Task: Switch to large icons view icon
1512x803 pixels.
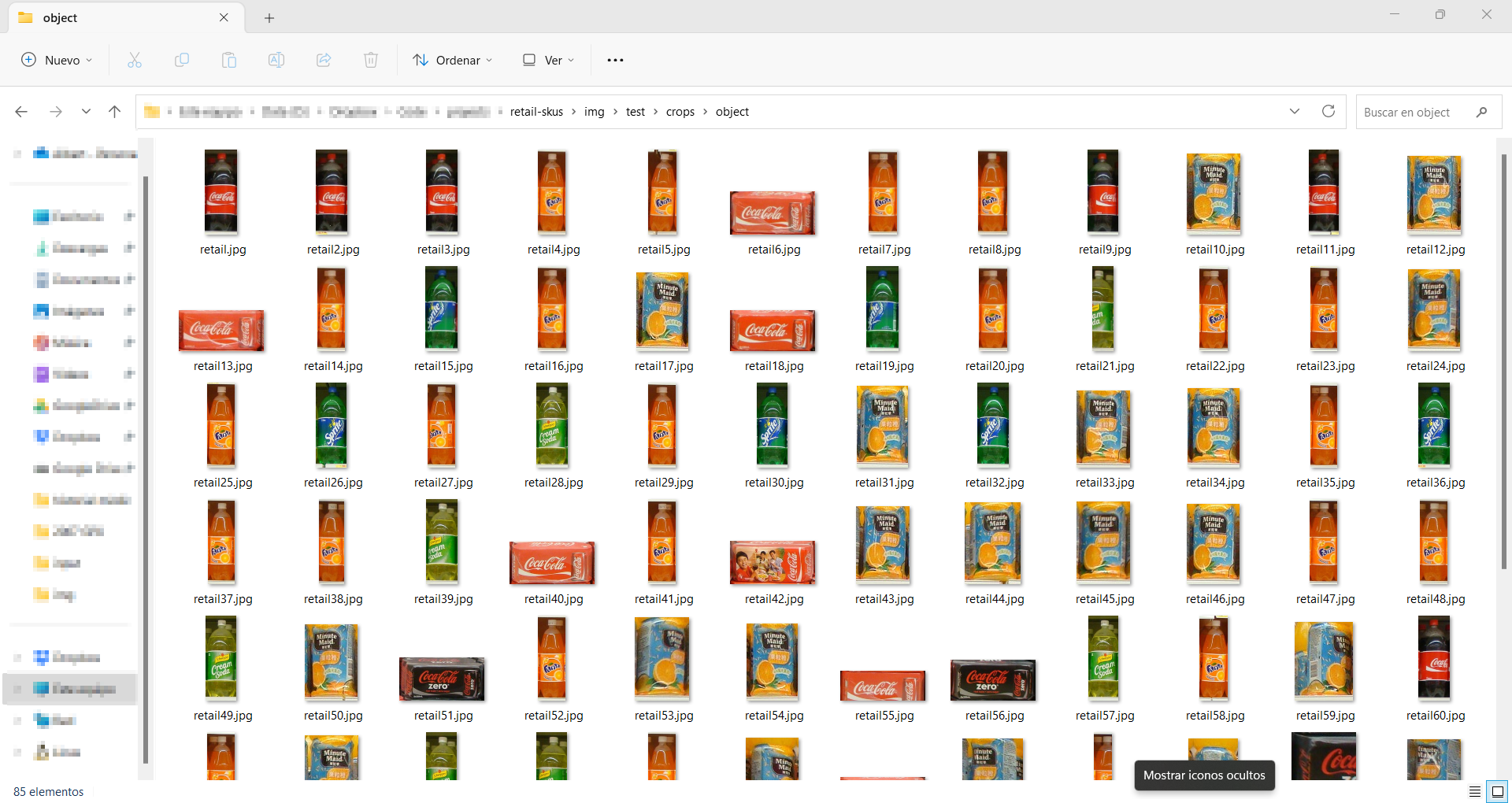Action: (x=1497, y=791)
